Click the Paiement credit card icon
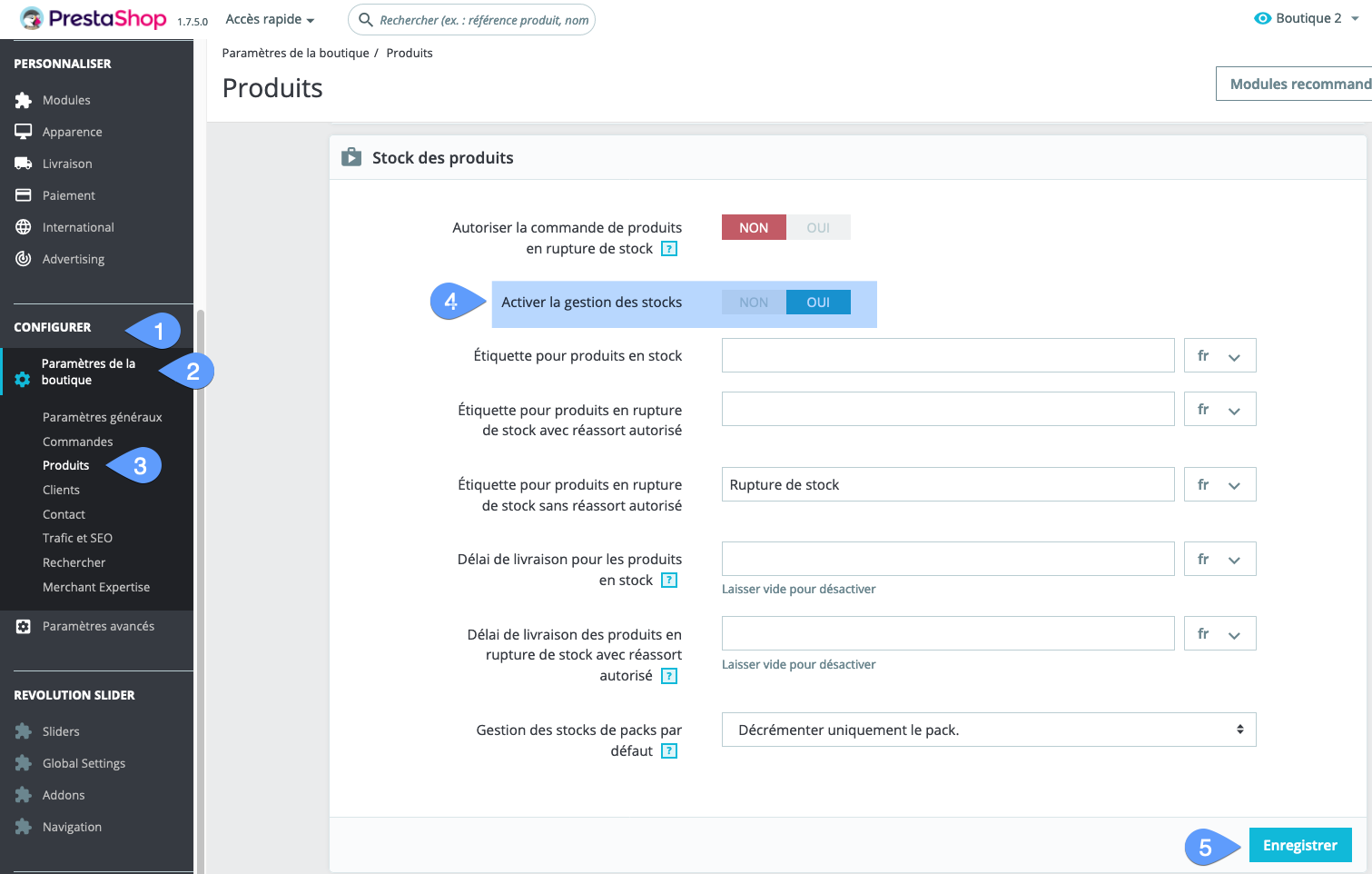 pos(24,195)
